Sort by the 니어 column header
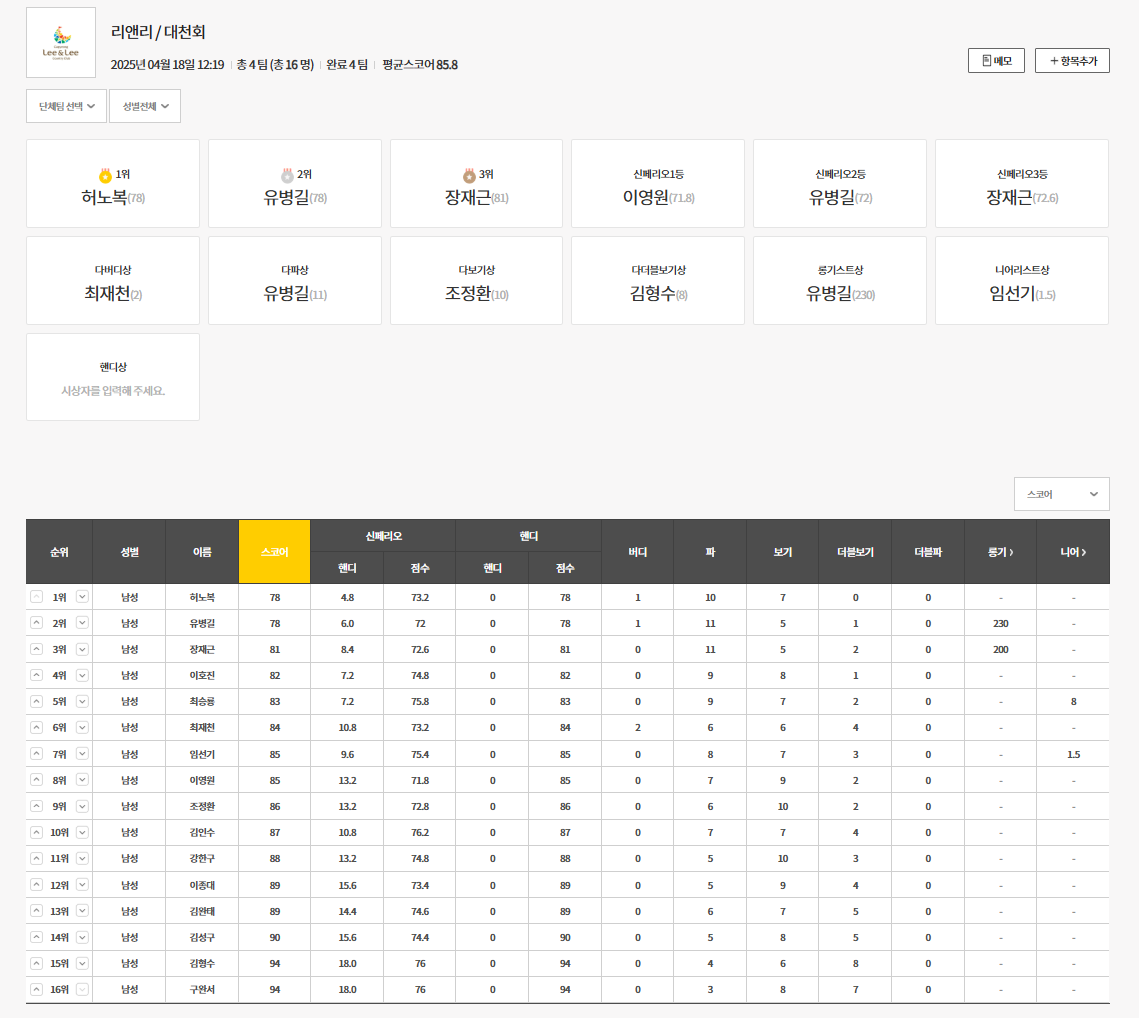 click(x=1073, y=552)
